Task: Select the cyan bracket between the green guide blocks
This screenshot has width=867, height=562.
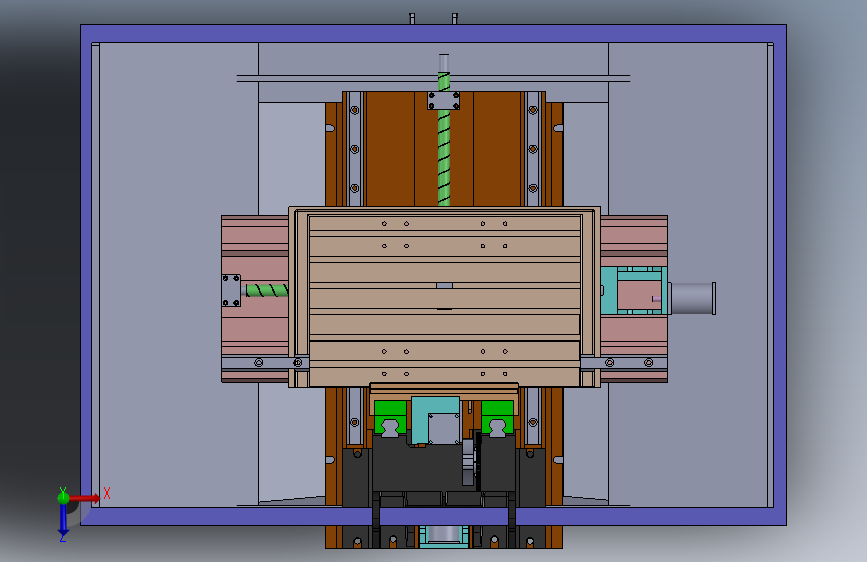Action: tap(436, 420)
